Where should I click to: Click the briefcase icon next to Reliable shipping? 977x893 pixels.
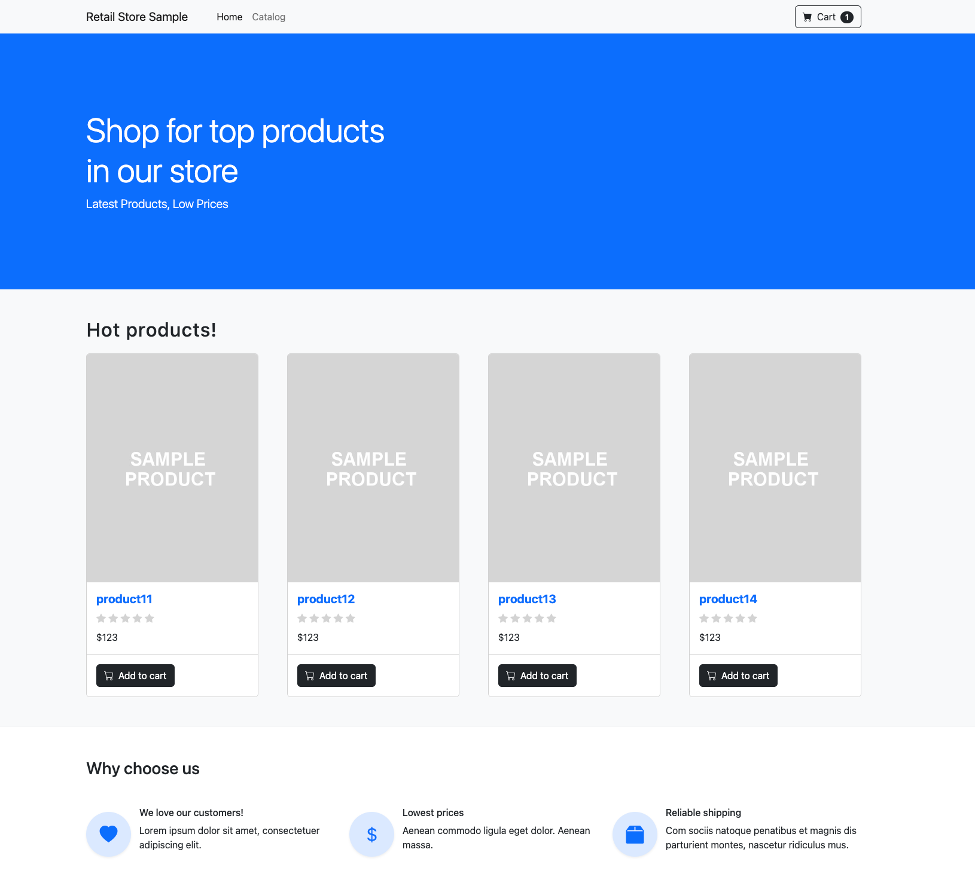click(x=634, y=833)
